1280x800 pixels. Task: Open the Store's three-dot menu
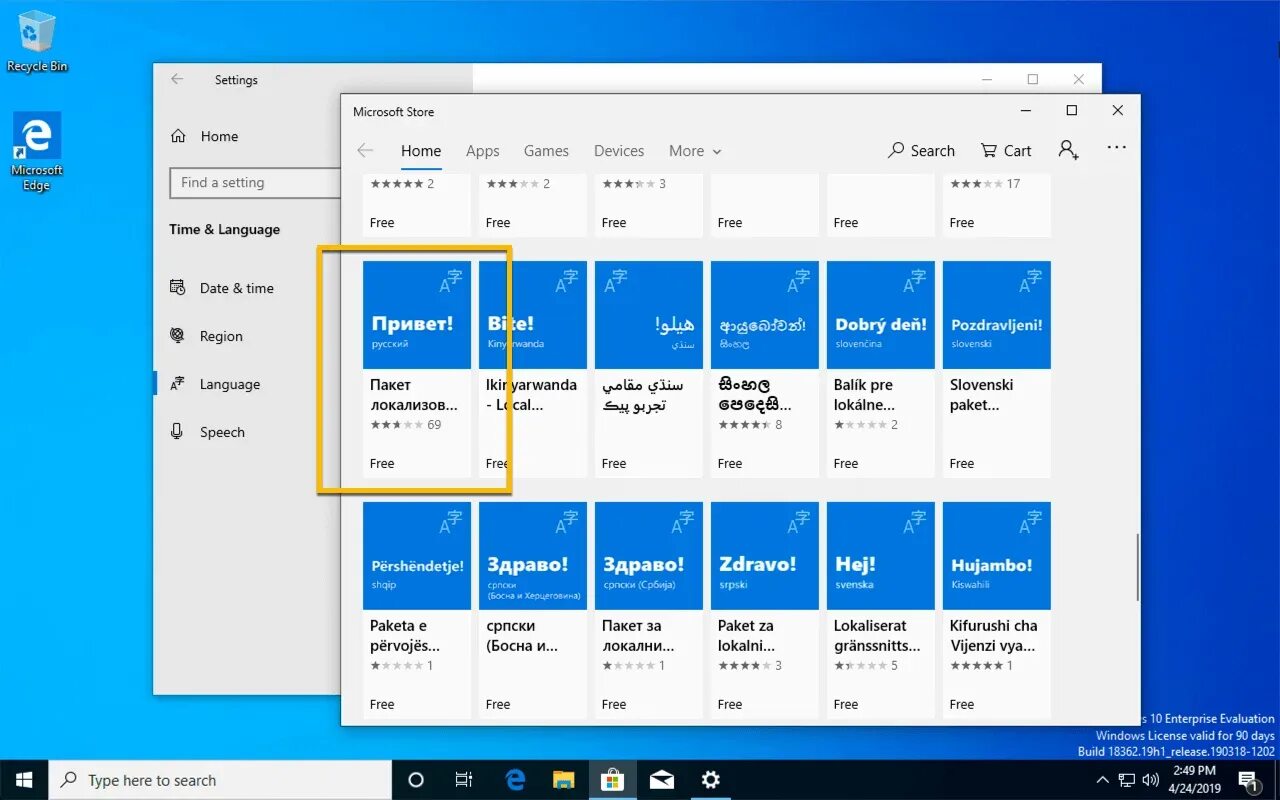pyautogui.click(x=1117, y=148)
